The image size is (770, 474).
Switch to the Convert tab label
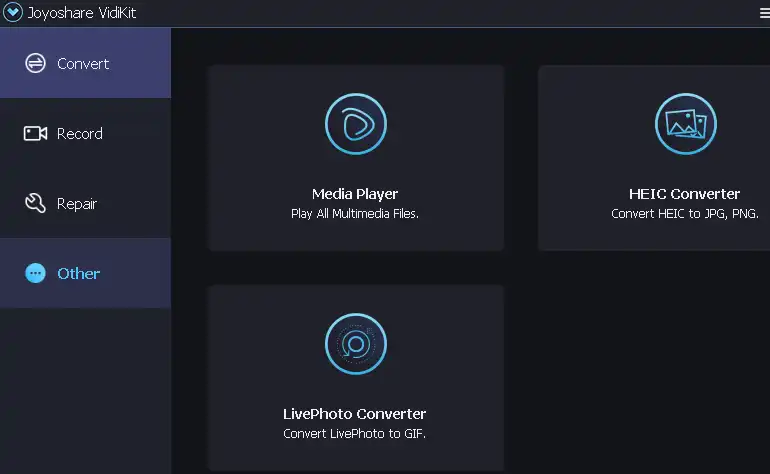[x=83, y=64]
